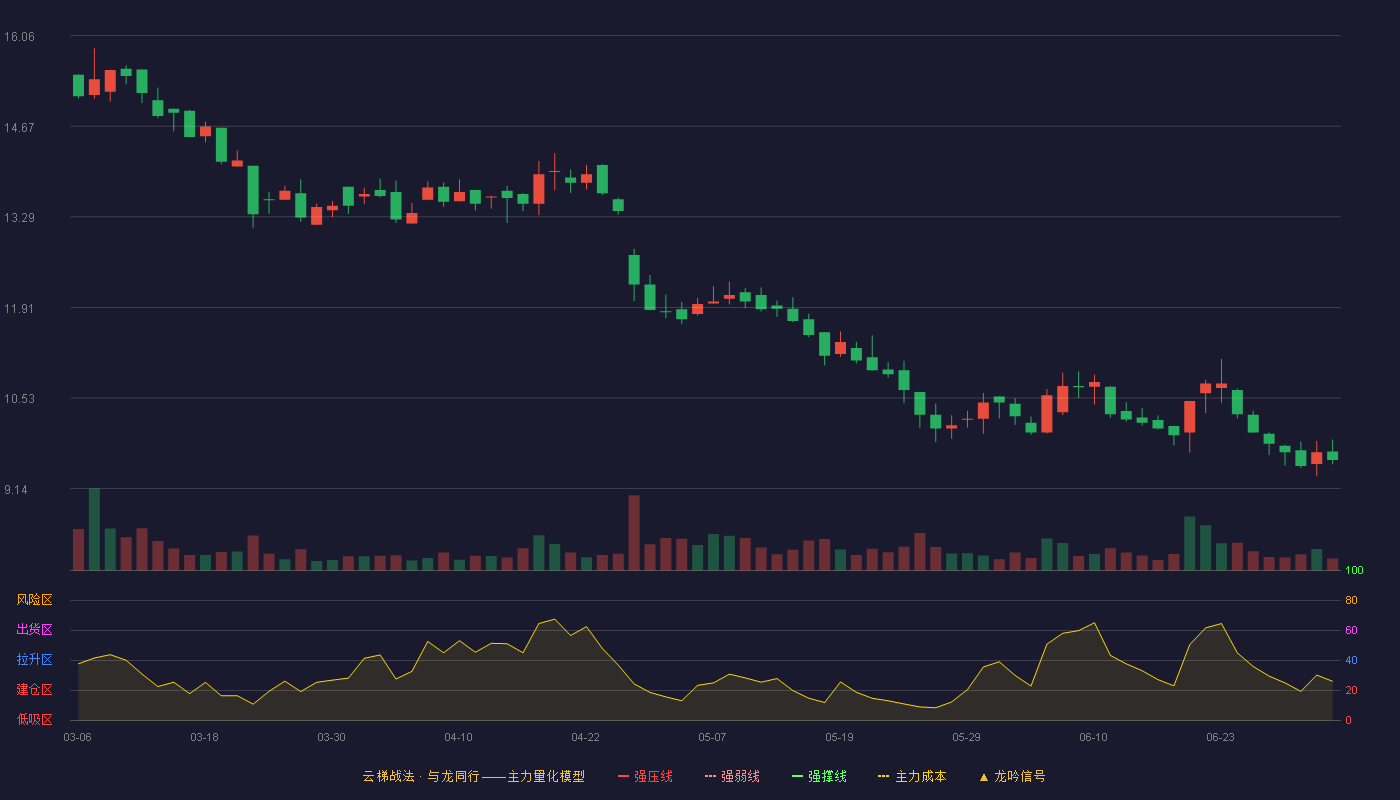Click the orange 80 indicator axis value
Viewport: 1400px width, 800px height.
point(1351,600)
